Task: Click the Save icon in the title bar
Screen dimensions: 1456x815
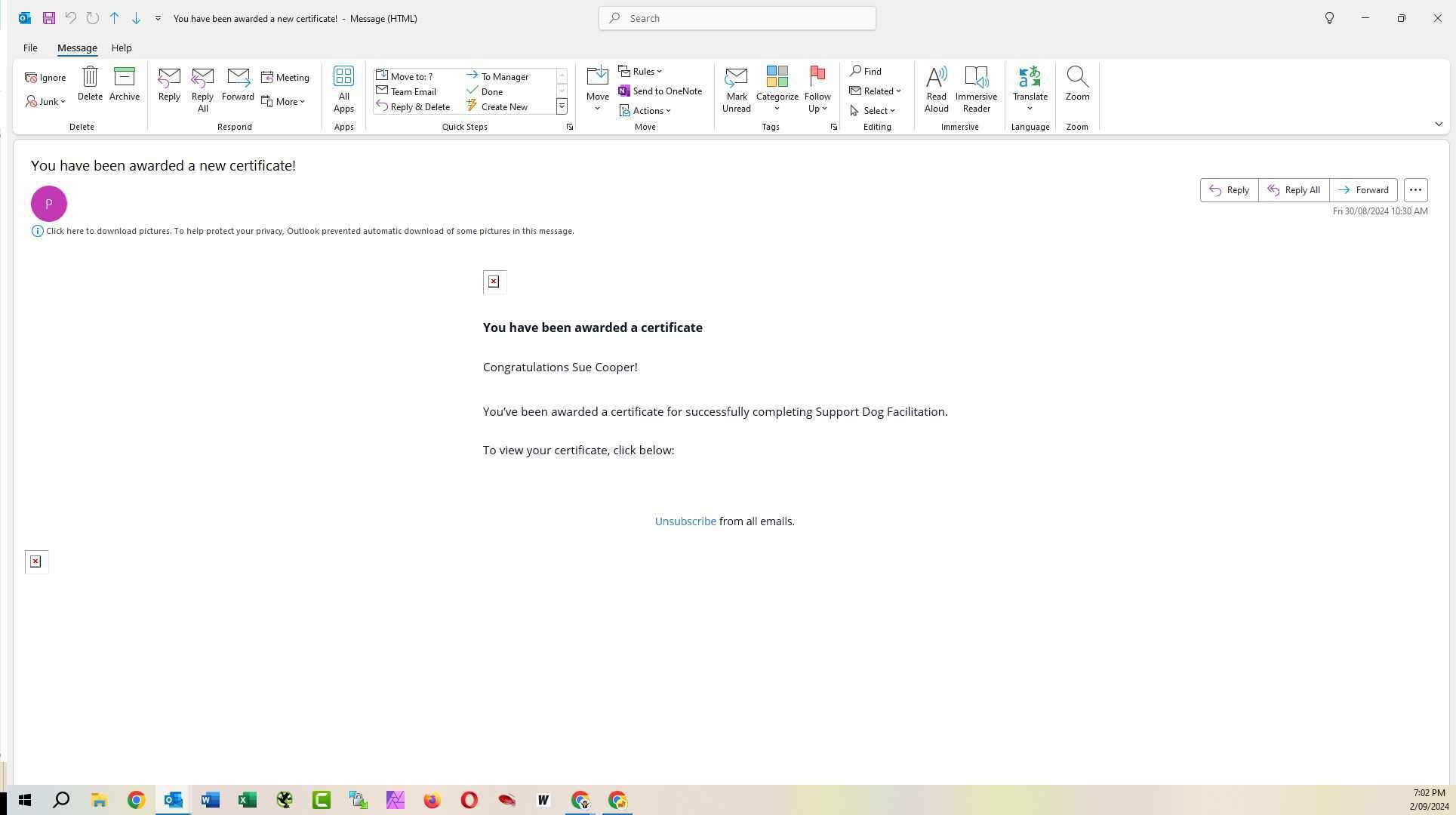Action: tap(48, 18)
